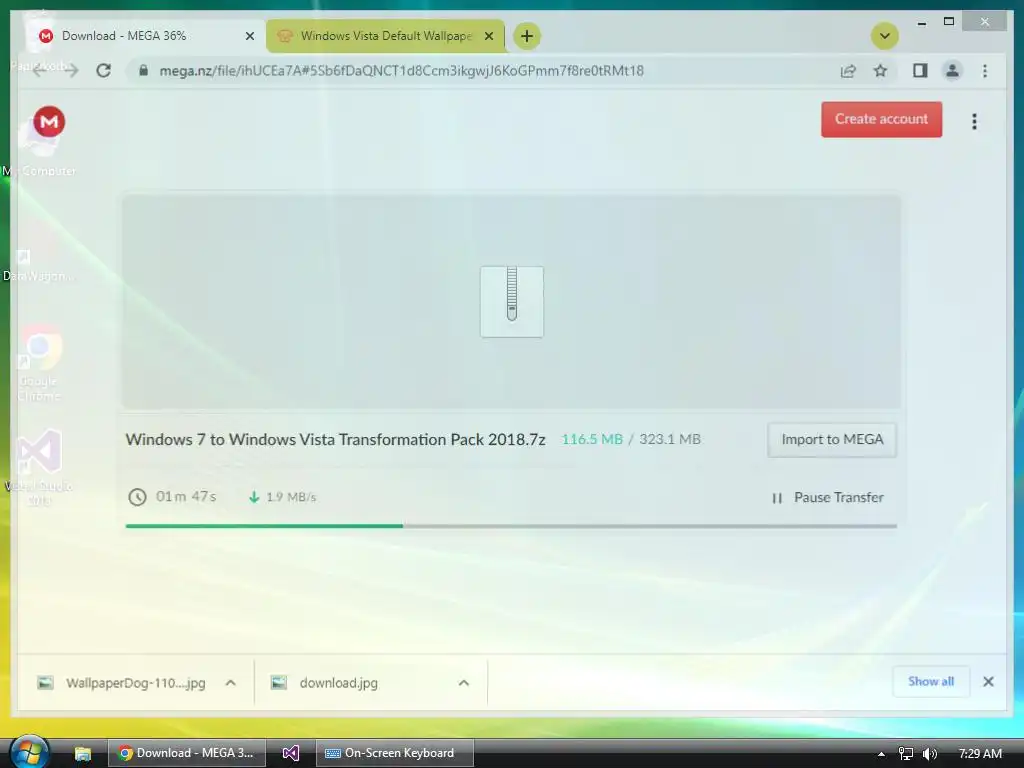Click the clock remaining-time icon

(x=137, y=497)
